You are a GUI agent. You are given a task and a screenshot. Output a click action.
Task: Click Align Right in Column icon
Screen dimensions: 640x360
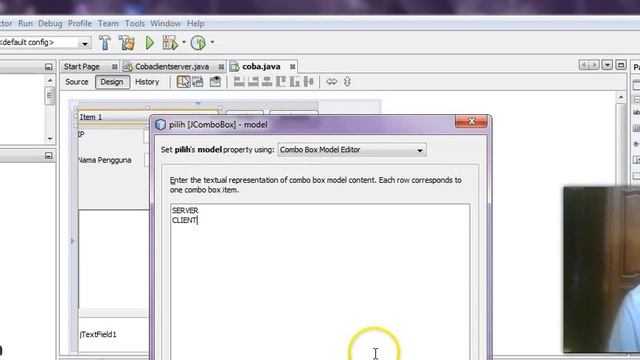tap(253, 82)
